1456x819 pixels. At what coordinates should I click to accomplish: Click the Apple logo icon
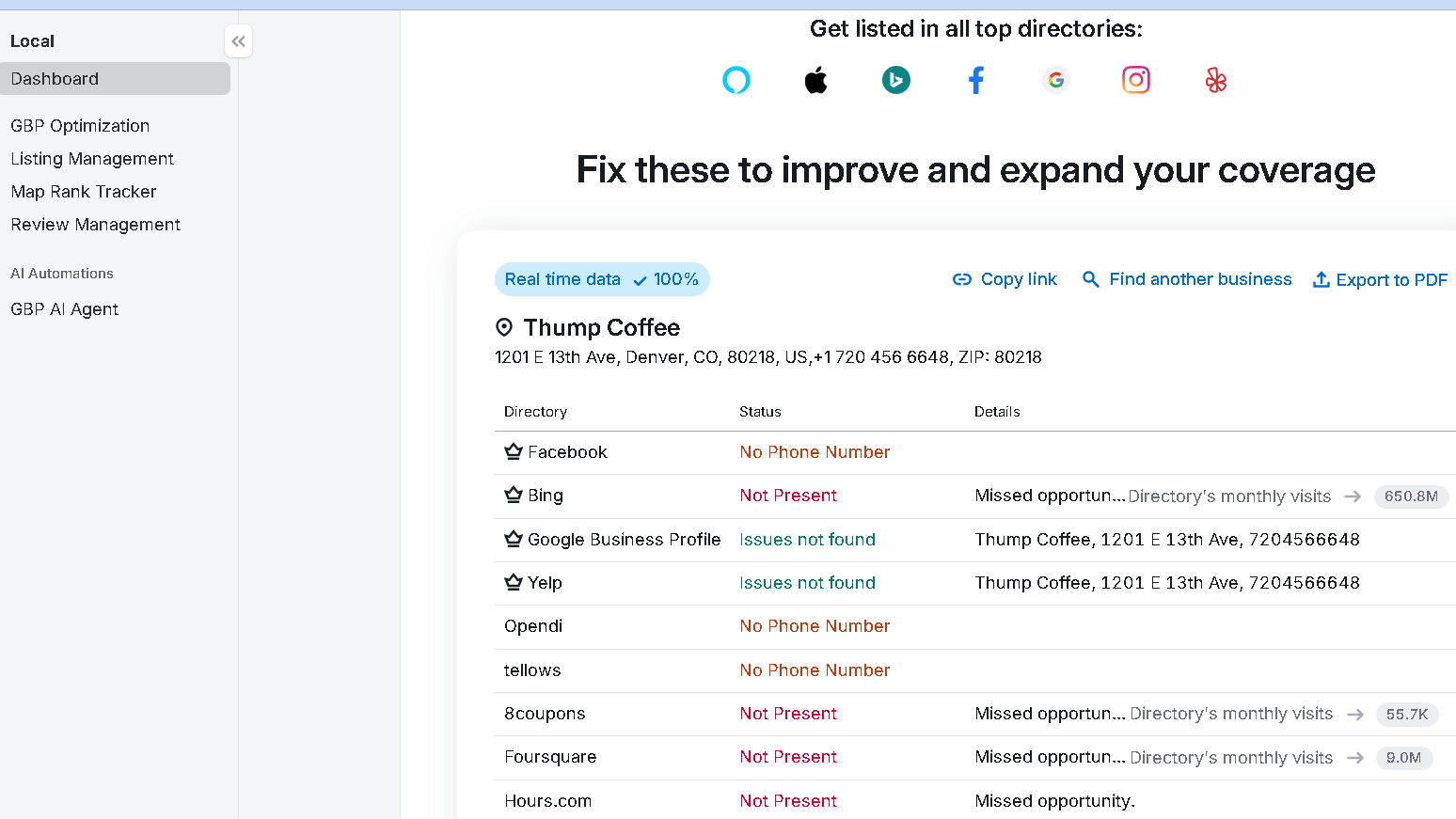(x=815, y=81)
